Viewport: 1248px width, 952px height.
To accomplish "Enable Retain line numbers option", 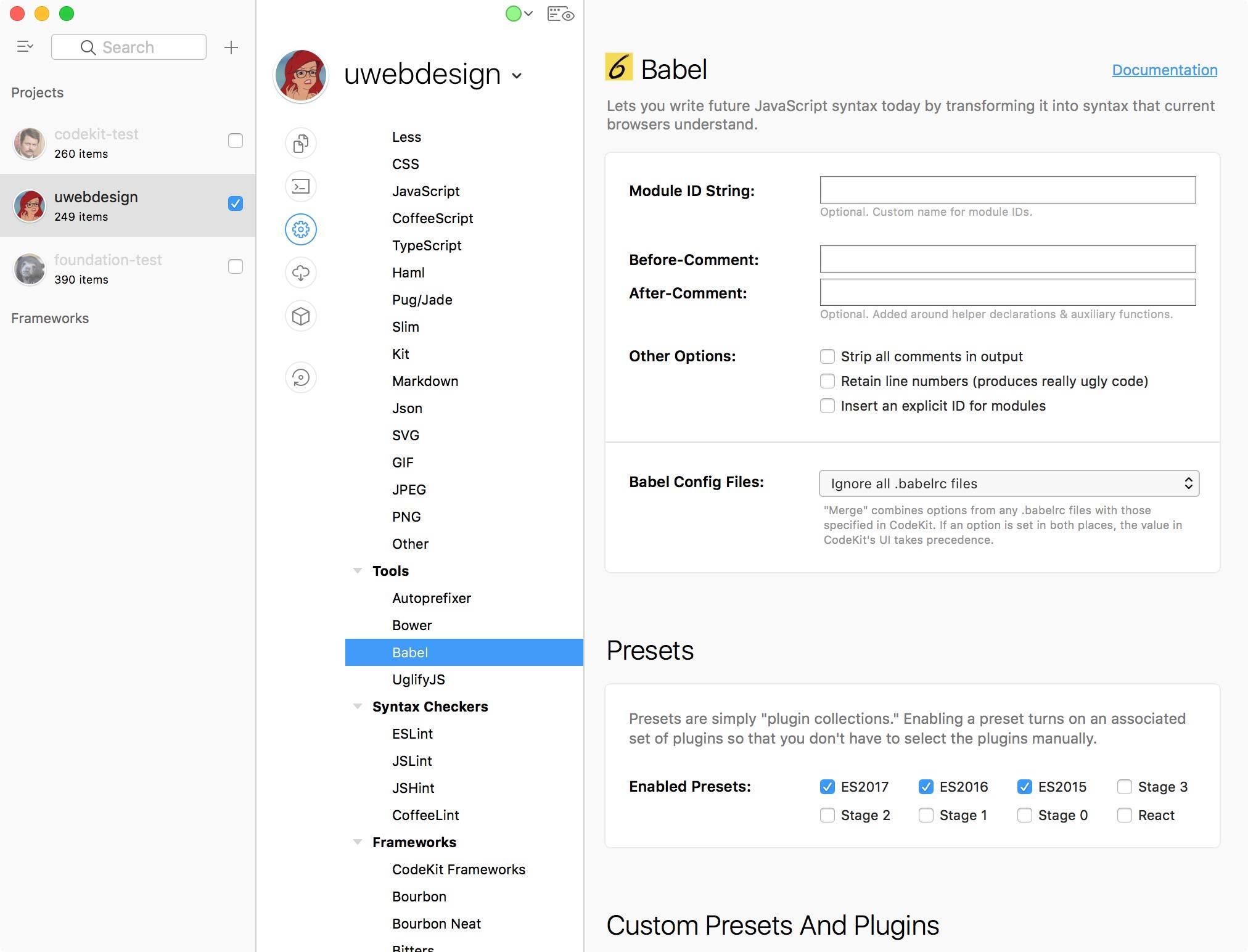I will pos(827,381).
